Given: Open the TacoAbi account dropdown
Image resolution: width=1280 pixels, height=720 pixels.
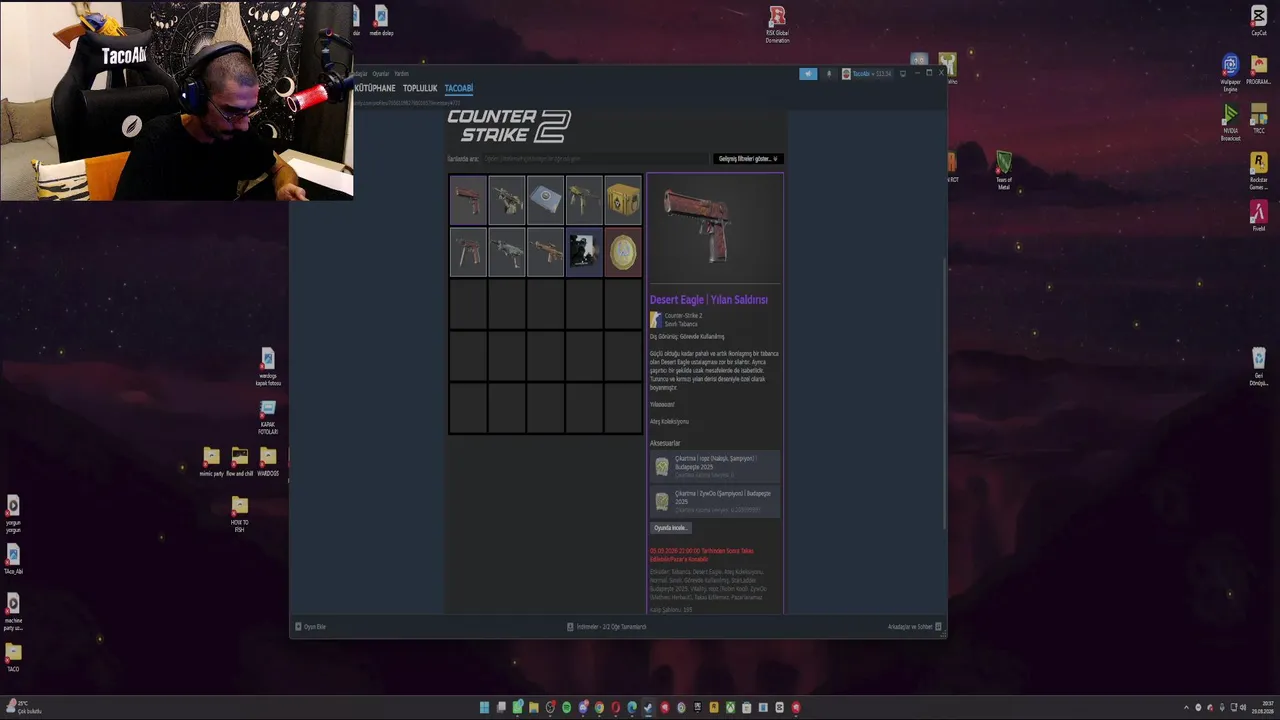Looking at the screenshot, I should pos(867,74).
